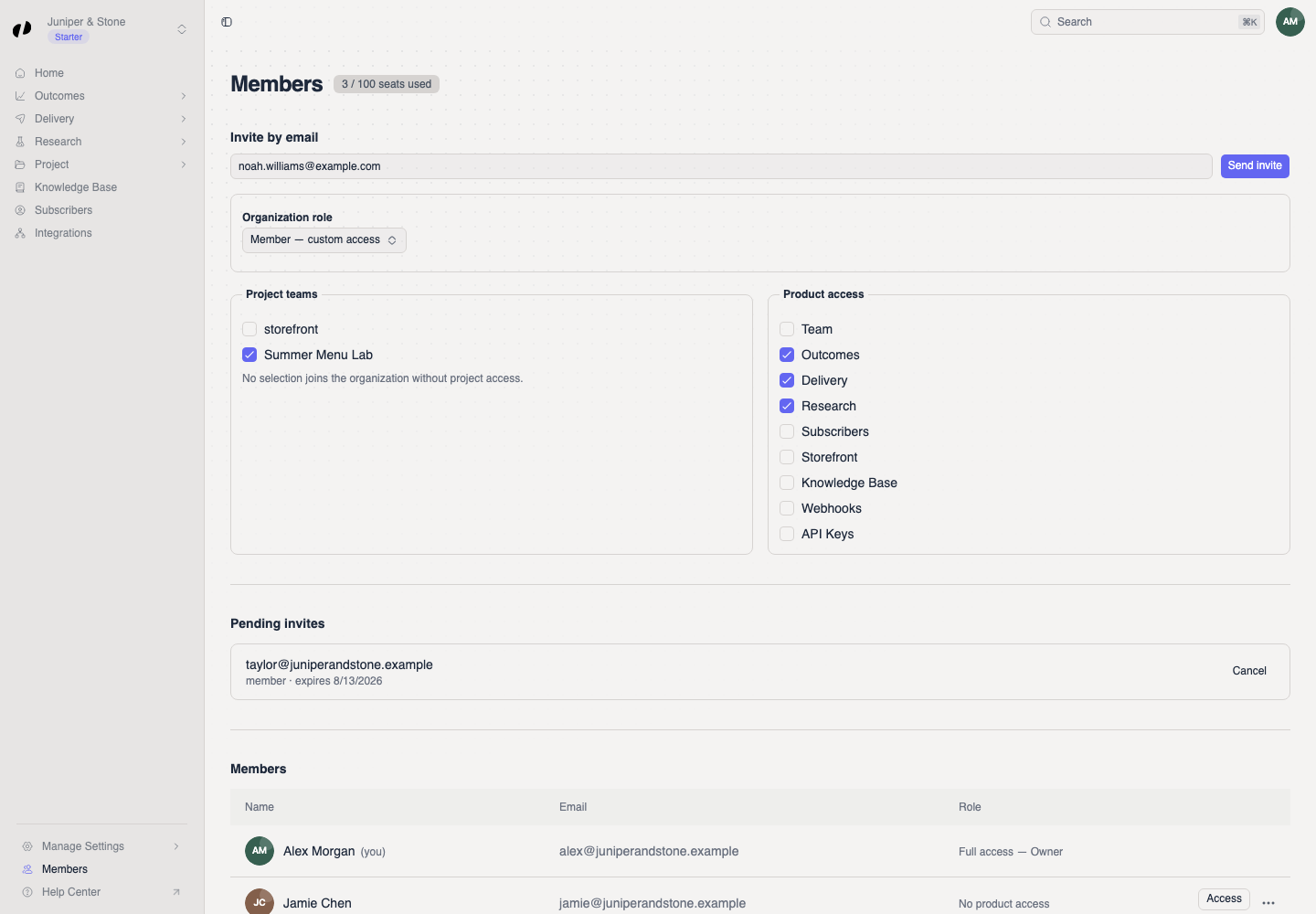Click the Delivery send icon in sidebar
1316x914 pixels.
click(x=20, y=119)
